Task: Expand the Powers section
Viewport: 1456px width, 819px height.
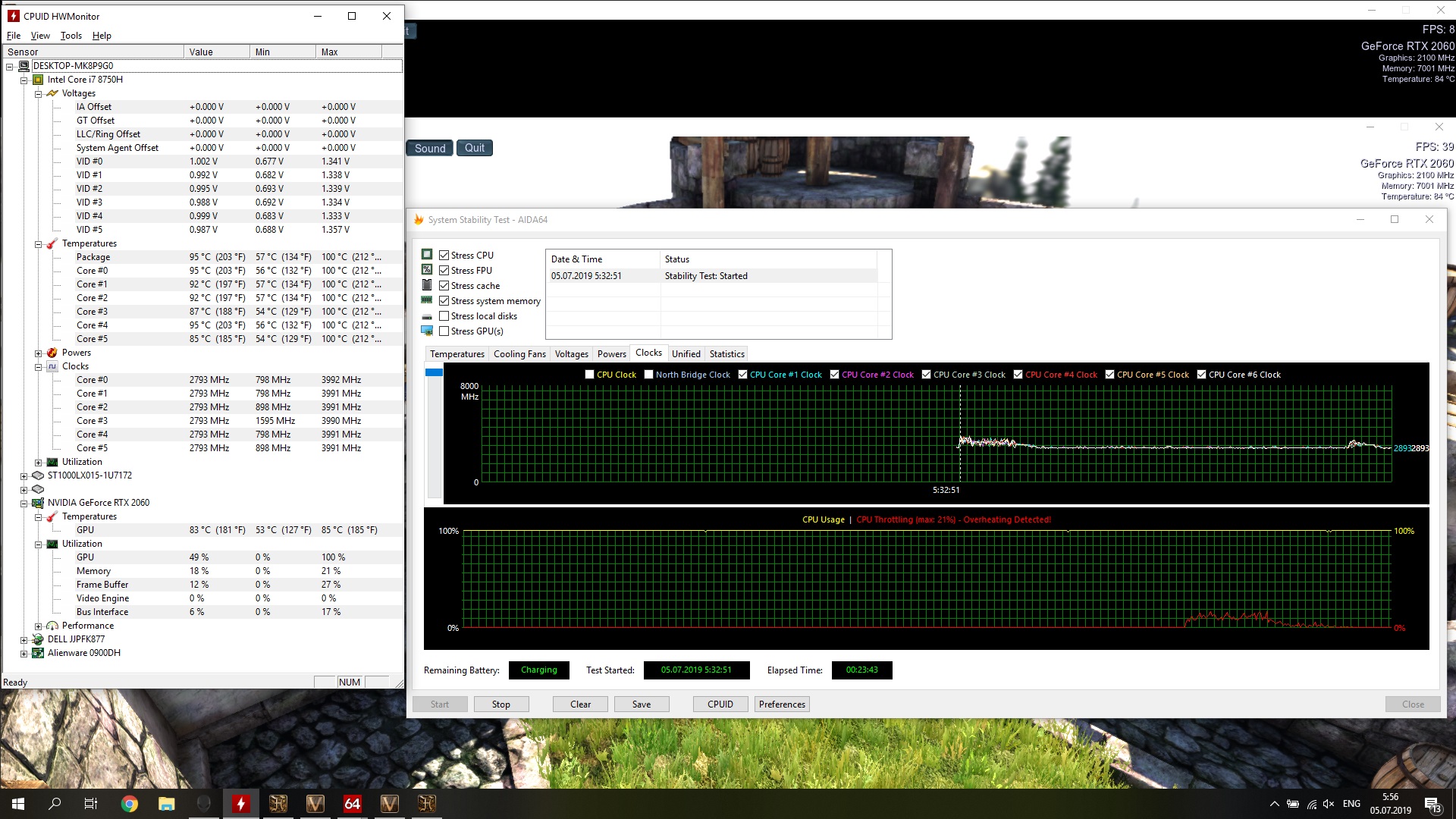Action: [x=38, y=353]
